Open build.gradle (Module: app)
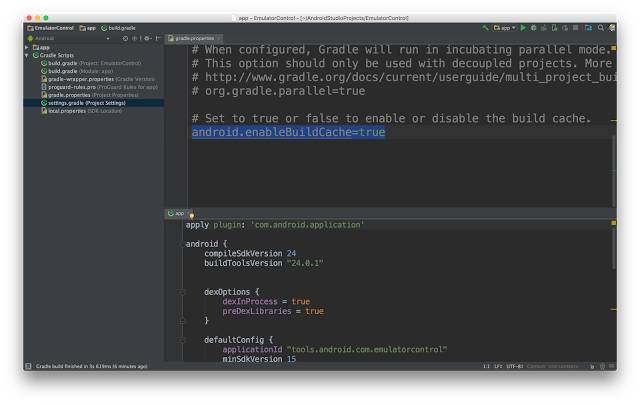640x404 pixels. click(x=77, y=71)
